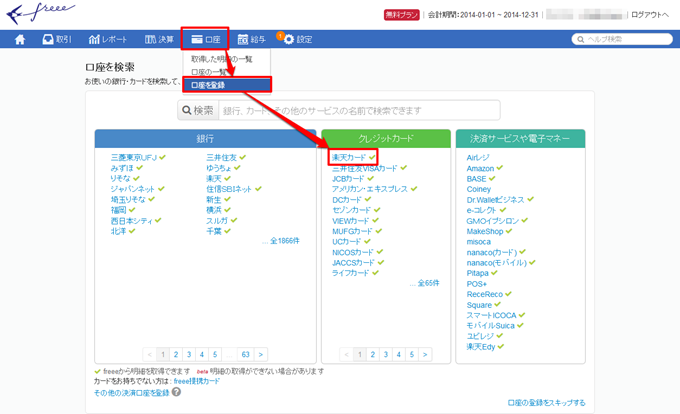Click 口座の登録をスキップする link

pyautogui.click(x=546, y=403)
